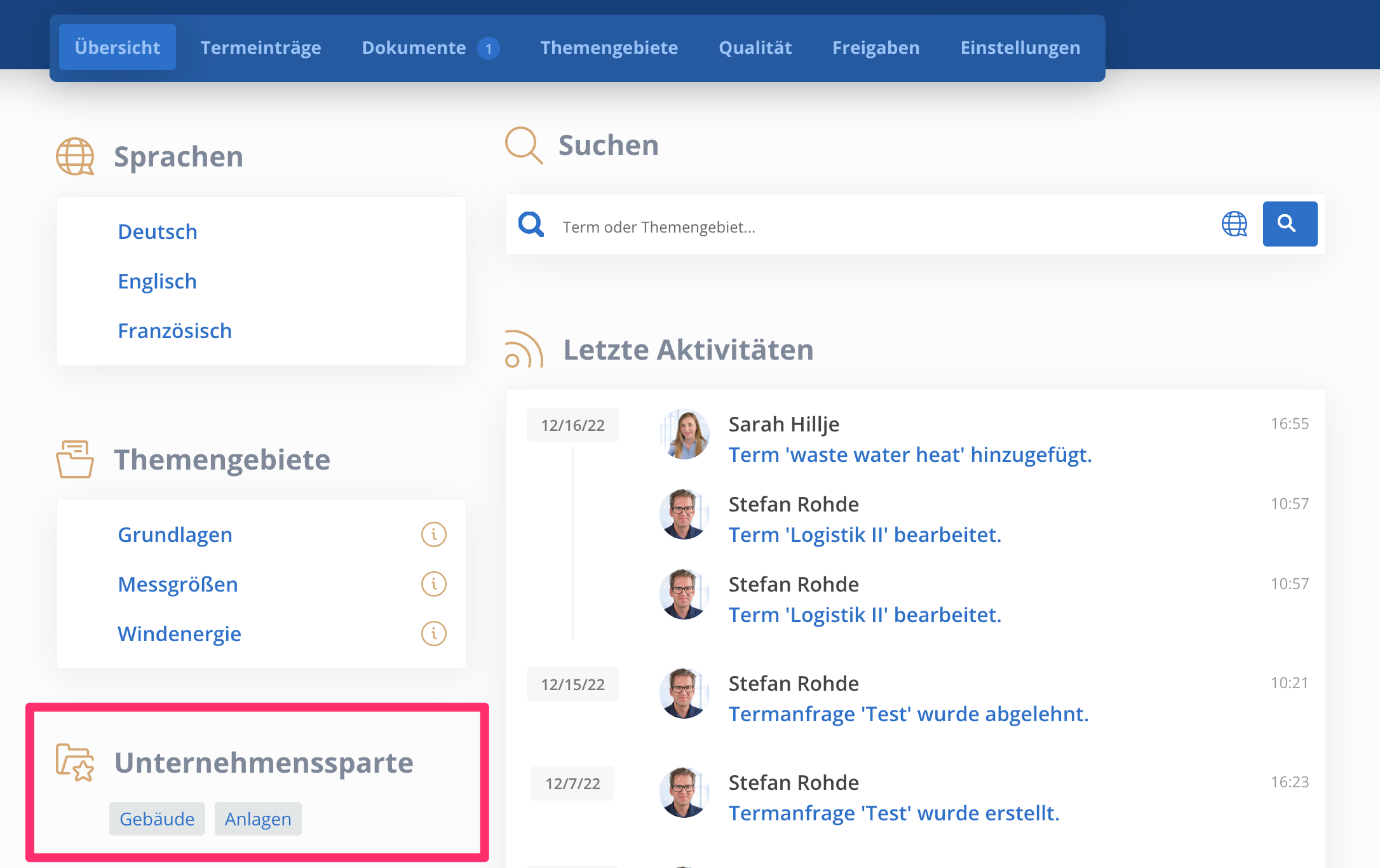Open Termanfrage 'Test' wurde abgelehnt
This screenshot has height=868, width=1380.
click(909, 714)
